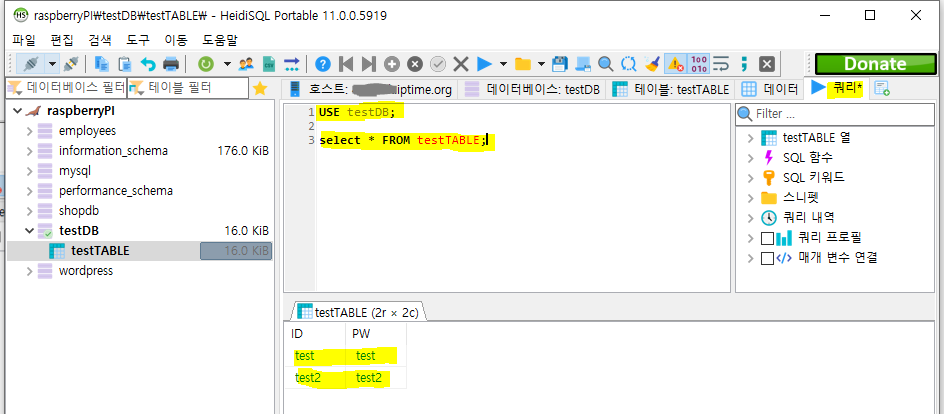Click the blue Help question icon
944x414 pixels.
pyautogui.click(x=323, y=63)
